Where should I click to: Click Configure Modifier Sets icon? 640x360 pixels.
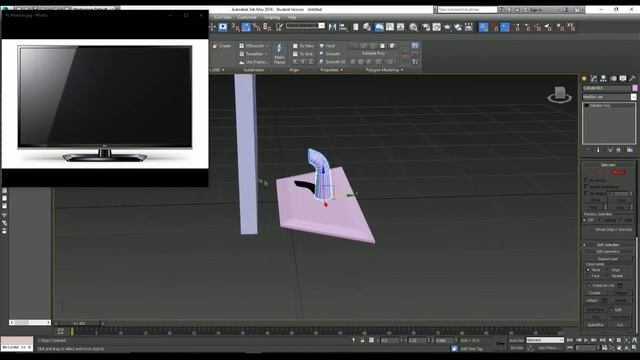point(630,150)
